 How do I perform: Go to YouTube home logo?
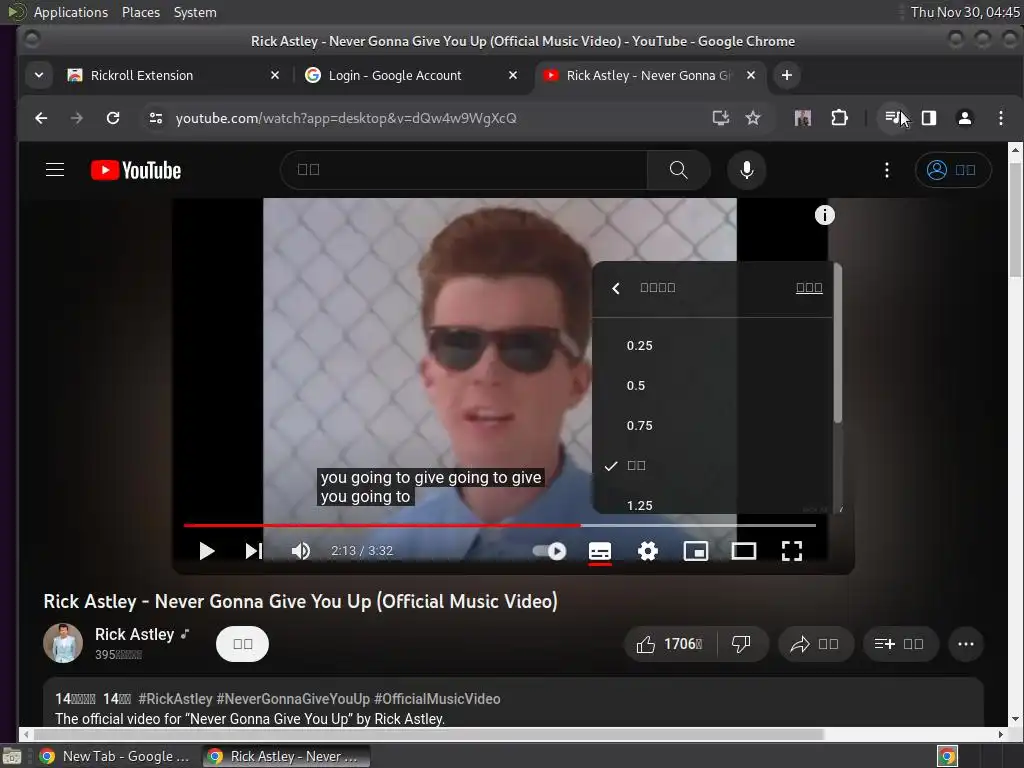[136, 170]
